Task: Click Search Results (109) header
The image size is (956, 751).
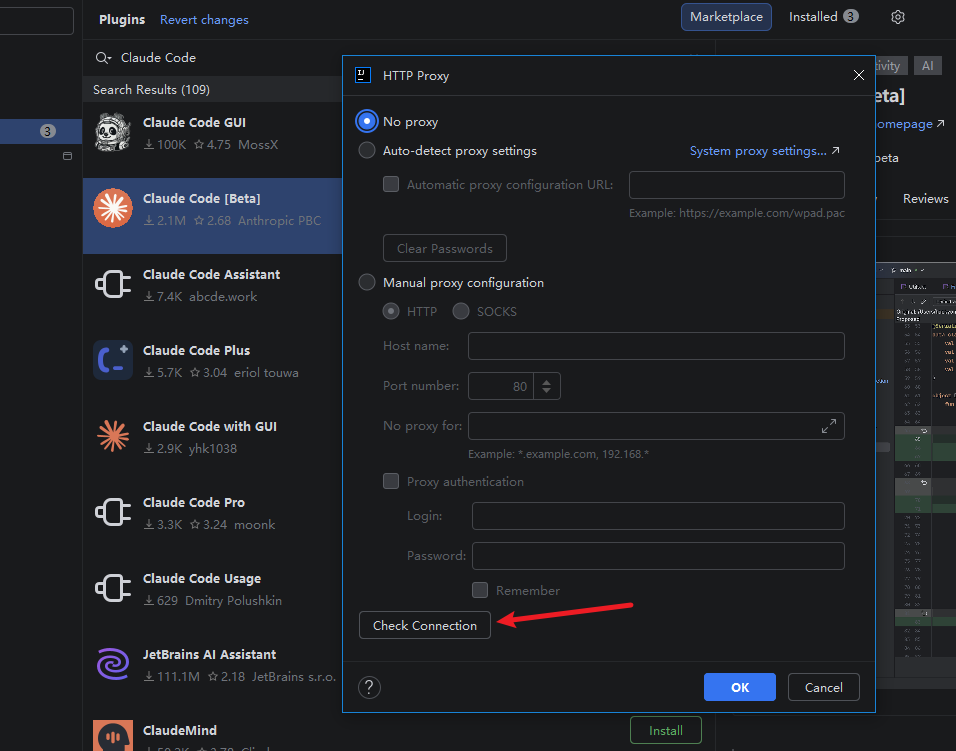Action: (151, 90)
